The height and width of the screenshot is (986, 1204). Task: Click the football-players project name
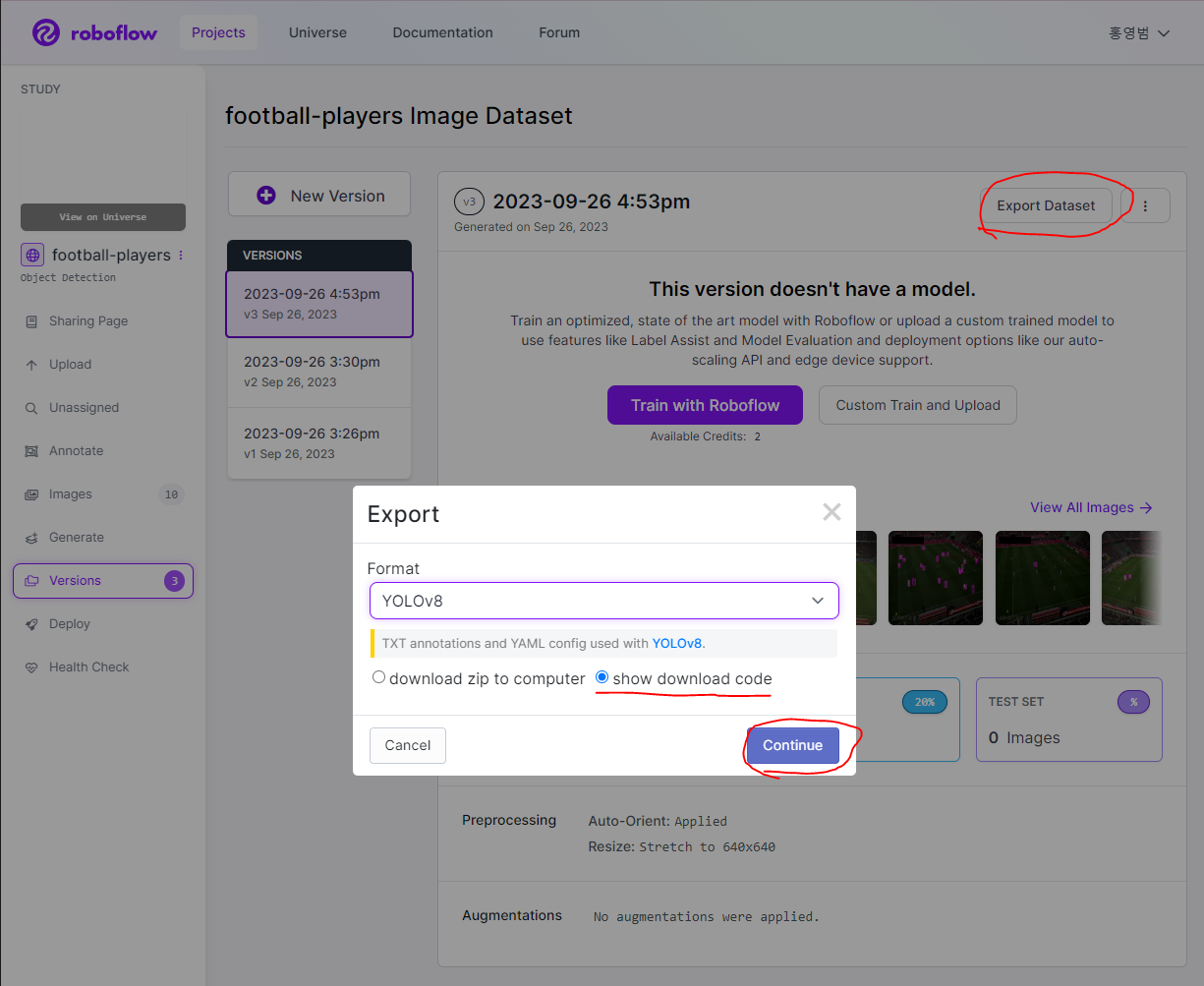point(111,255)
